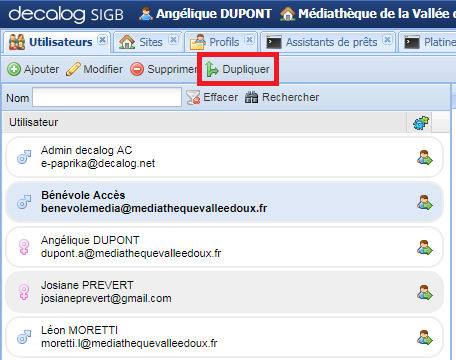The height and width of the screenshot is (360, 456).
Task: Select the Léon MORETTI user name
Action: point(79,330)
